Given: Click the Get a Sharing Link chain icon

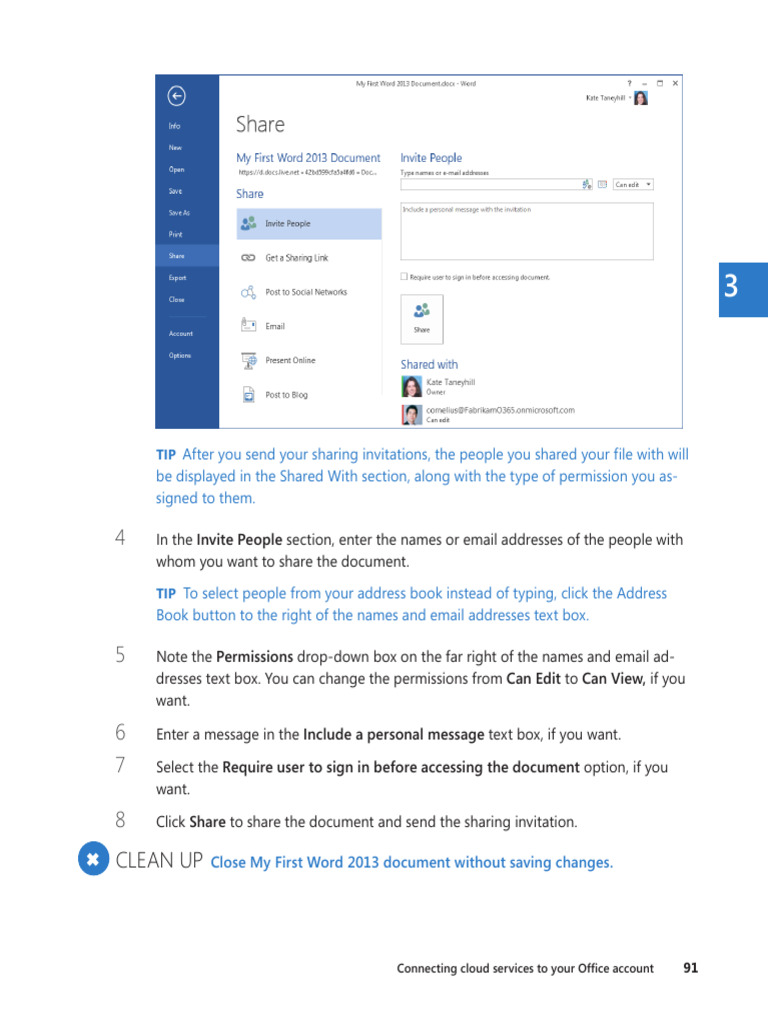Looking at the screenshot, I should click(248, 257).
